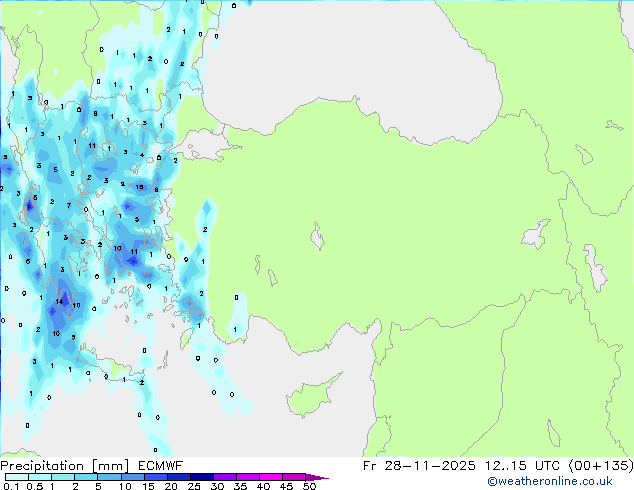Click the 35–40 mm violet legend swatch
Viewport: 634px width, 490px height.
(248, 477)
